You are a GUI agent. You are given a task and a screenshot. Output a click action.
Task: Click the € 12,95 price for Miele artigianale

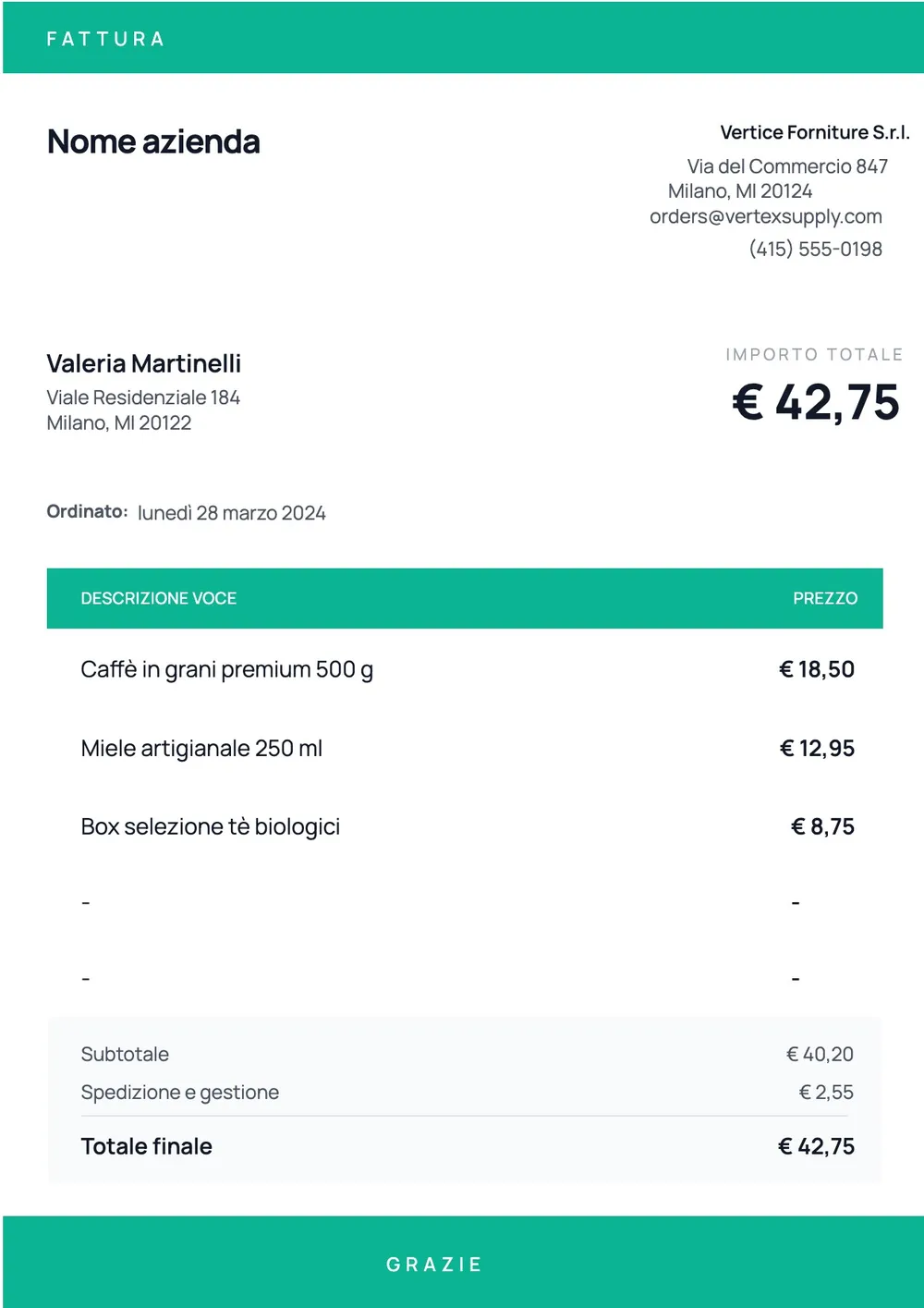tap(817, 748)
